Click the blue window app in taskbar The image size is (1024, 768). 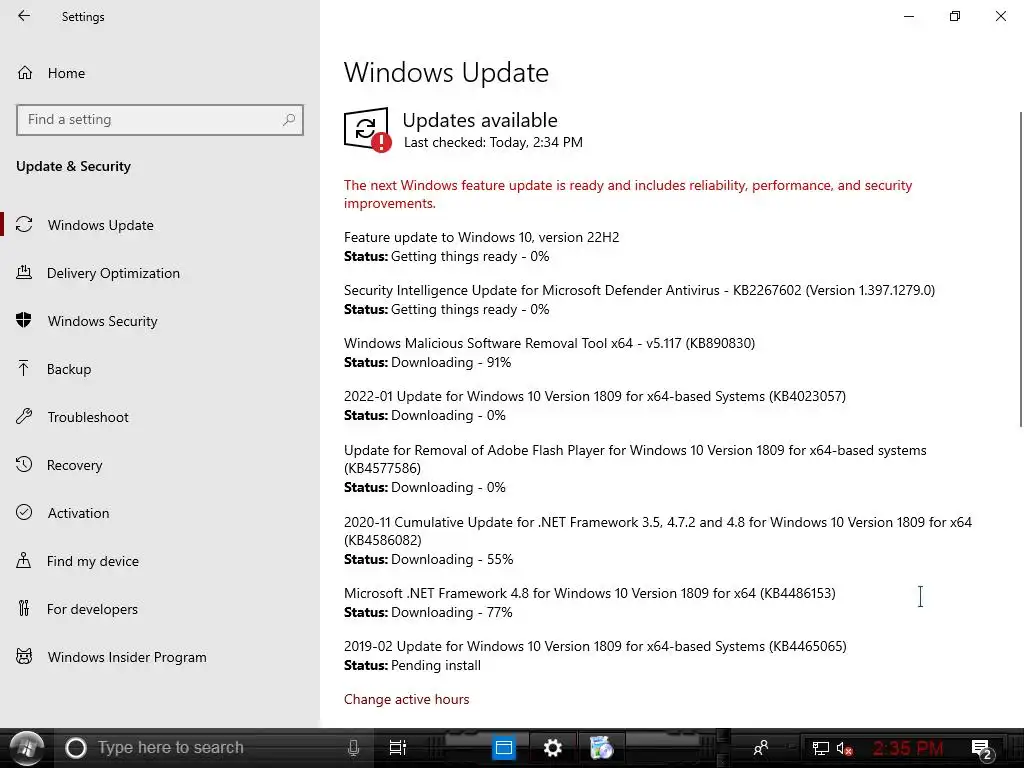[x=504, y=748]
